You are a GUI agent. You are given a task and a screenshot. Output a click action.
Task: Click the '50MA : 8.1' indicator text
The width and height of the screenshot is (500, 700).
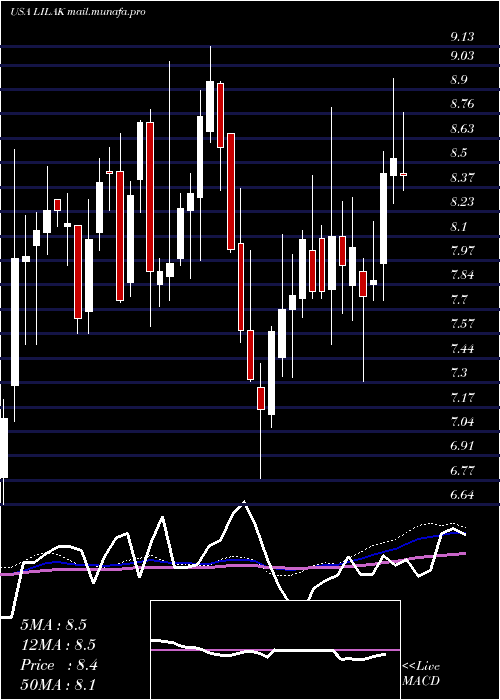pyautogui.click(x=58, y=684)
